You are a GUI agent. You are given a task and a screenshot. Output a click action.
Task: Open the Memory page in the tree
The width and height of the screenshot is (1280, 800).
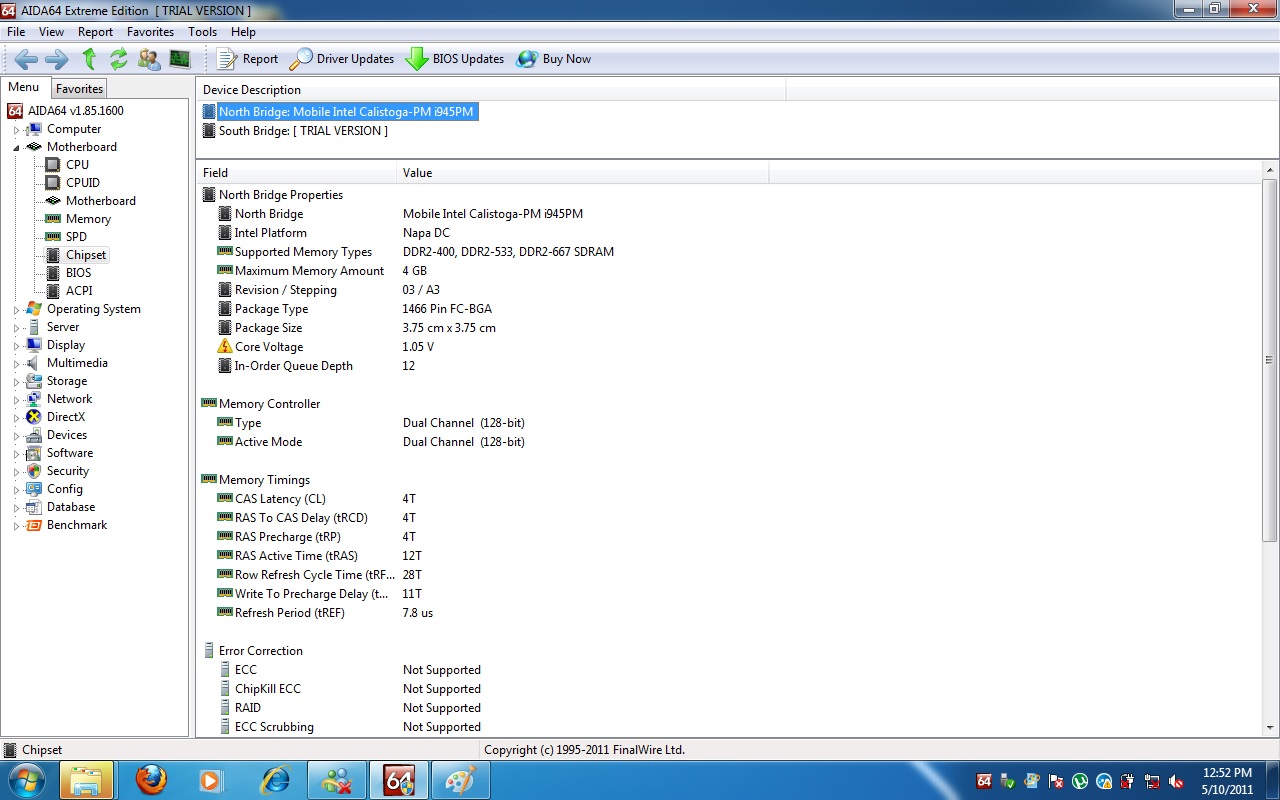pyautogui.click(x=88, y=219)
